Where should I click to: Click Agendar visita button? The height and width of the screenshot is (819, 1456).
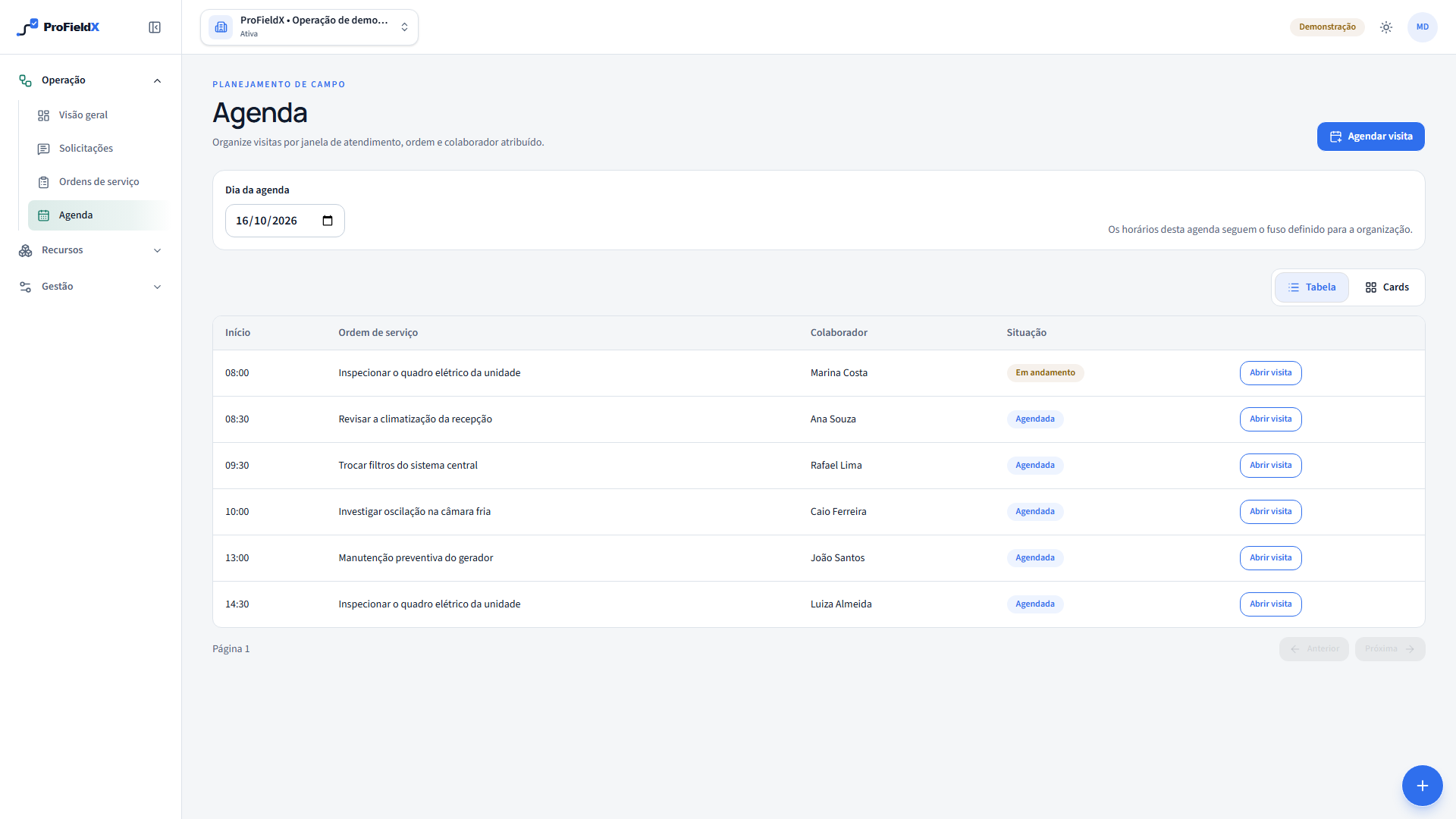[x=1370, y=136]
